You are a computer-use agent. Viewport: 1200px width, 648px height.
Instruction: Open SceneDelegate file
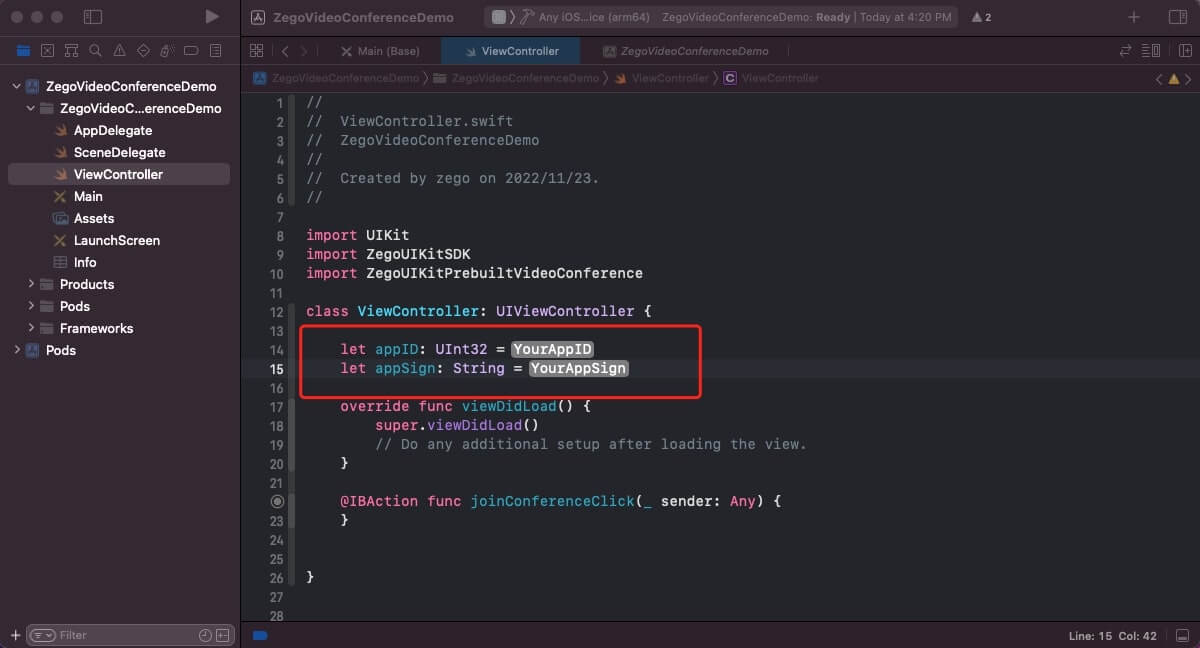click(119, 153)
